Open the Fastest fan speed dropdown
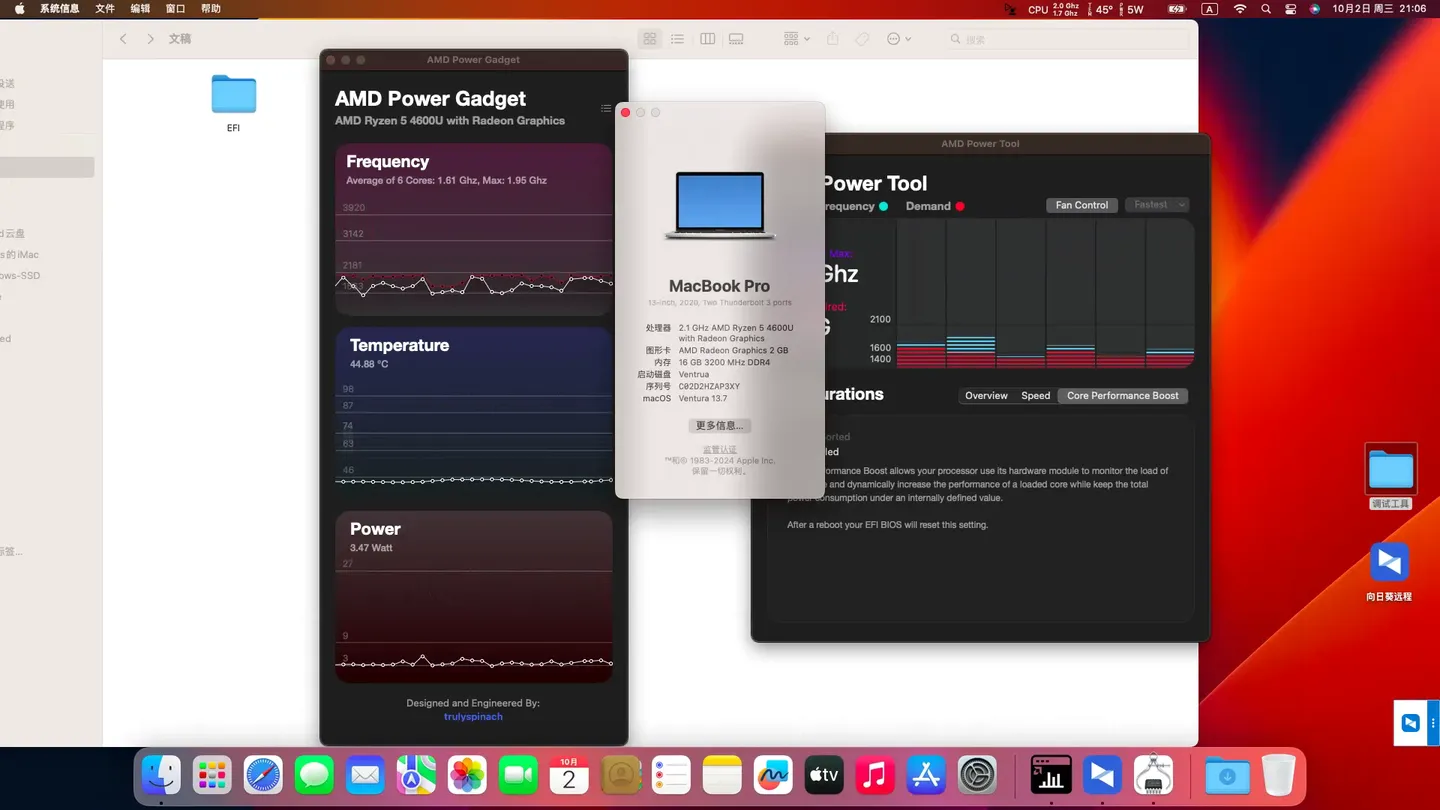The height and width of the screenshot is (810, 1440). (x=1157, y=205)
